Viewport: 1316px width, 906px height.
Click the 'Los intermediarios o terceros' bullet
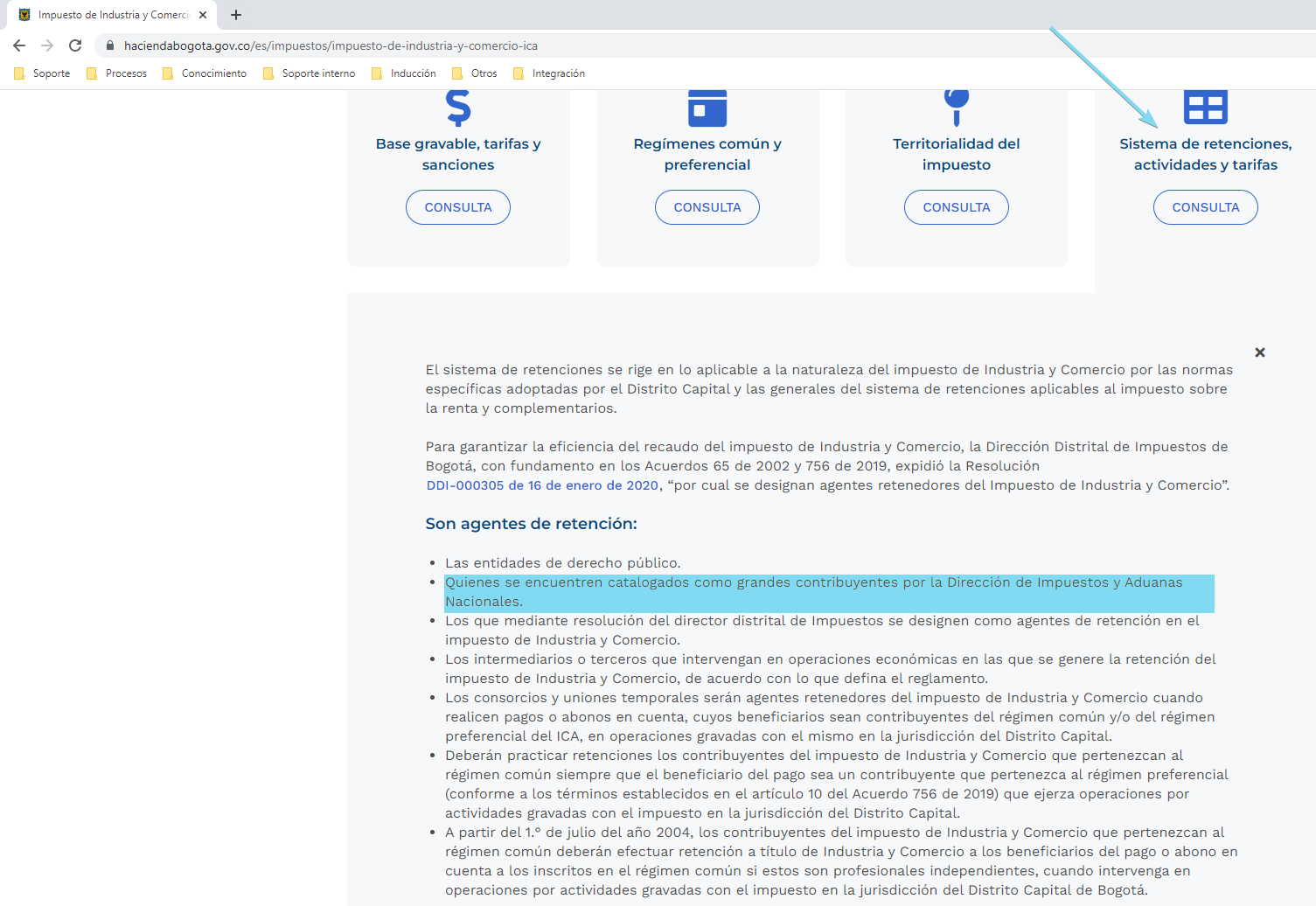(x=831, y=669)
